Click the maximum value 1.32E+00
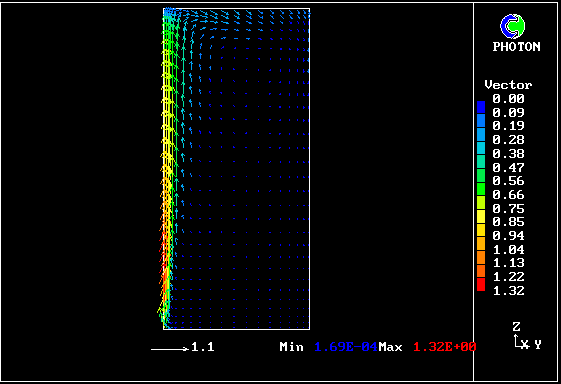This screenshot has width=561, height=384. [445, 347]
